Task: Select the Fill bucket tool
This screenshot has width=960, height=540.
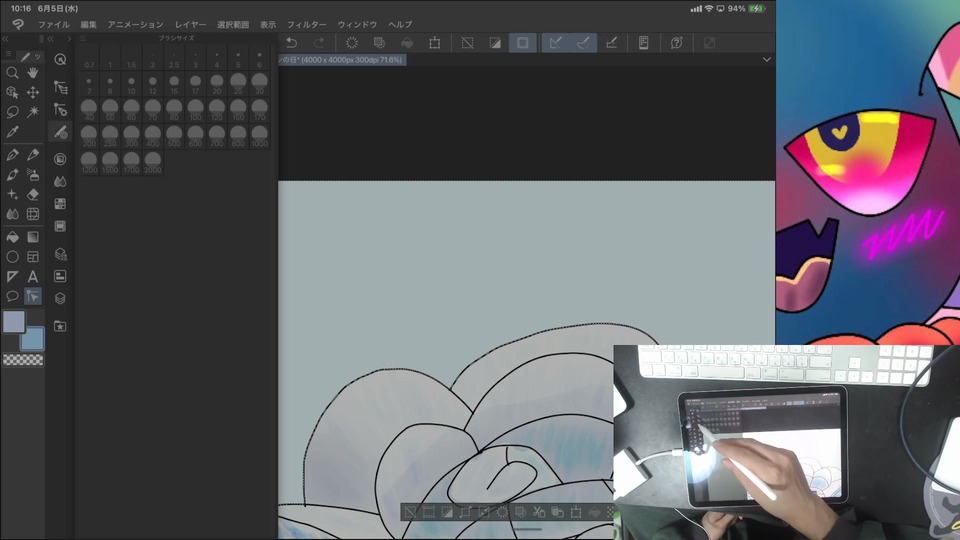Action: pyautogui.click(x=12, y=237)
